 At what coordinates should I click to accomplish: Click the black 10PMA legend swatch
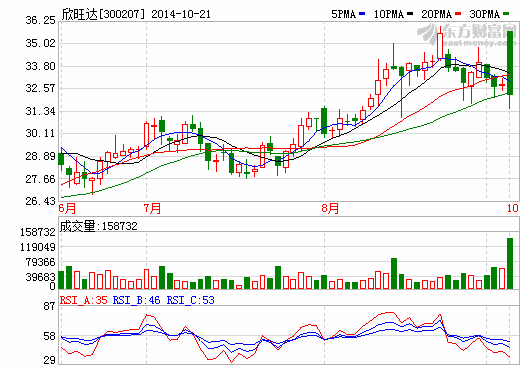click(x=410, y=14)
